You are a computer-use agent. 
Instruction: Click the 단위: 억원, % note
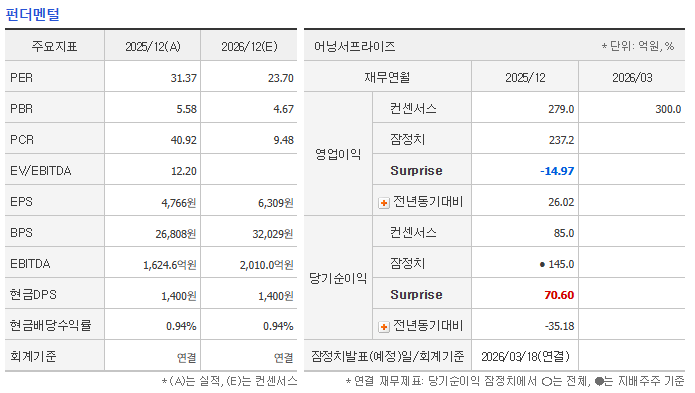pyautogui.click(x=637, y=46)
